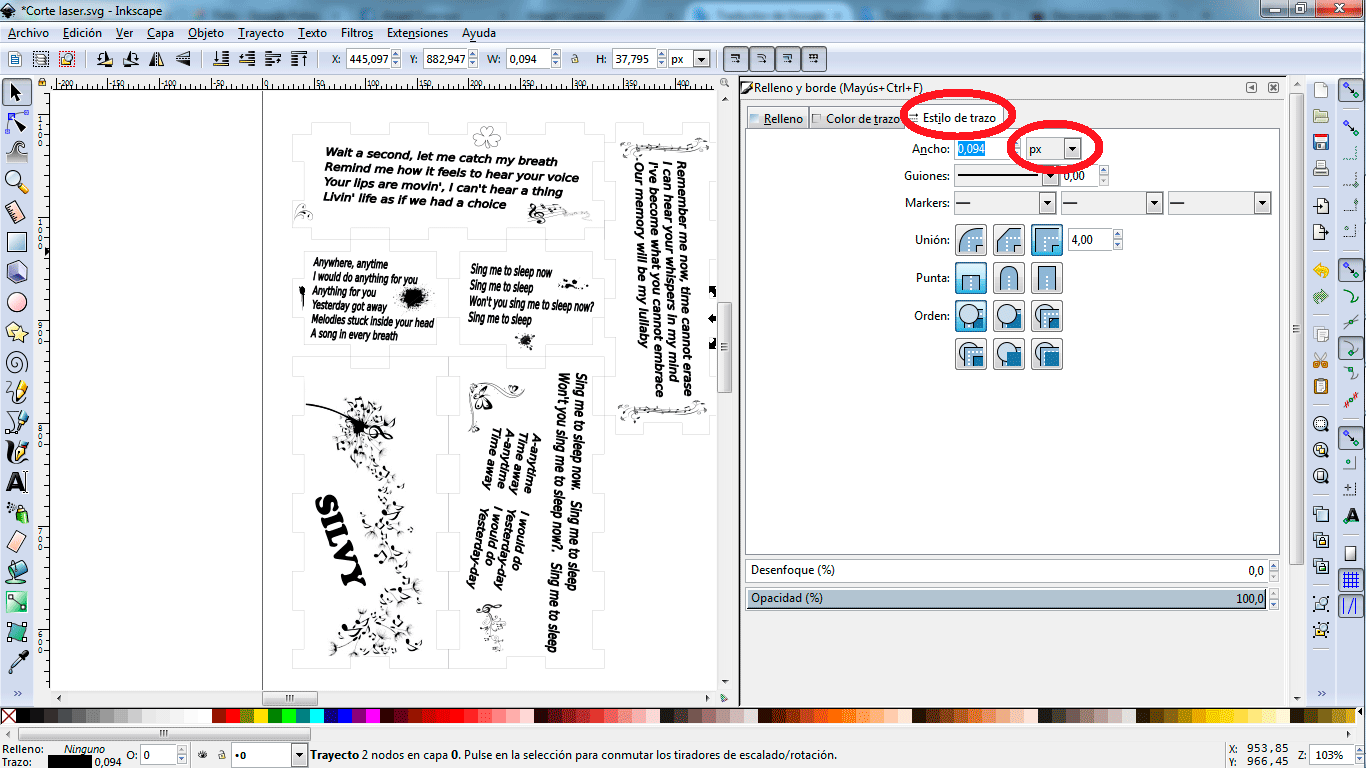Screen dimensions: 1366x768
Task: Select the Eraser tool
Action: coord(16,542)
